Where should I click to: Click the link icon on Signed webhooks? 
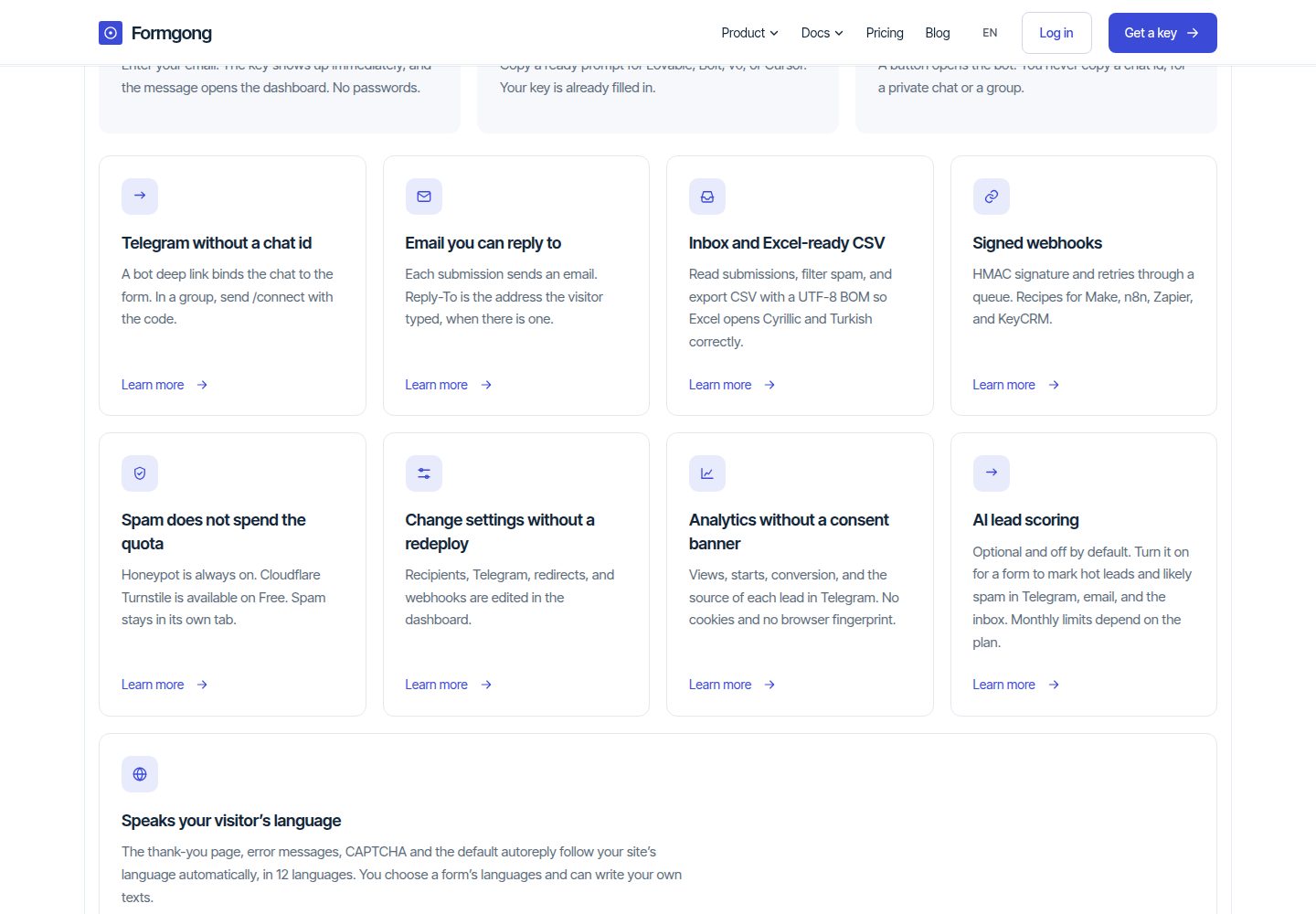[x=992, y=196]
